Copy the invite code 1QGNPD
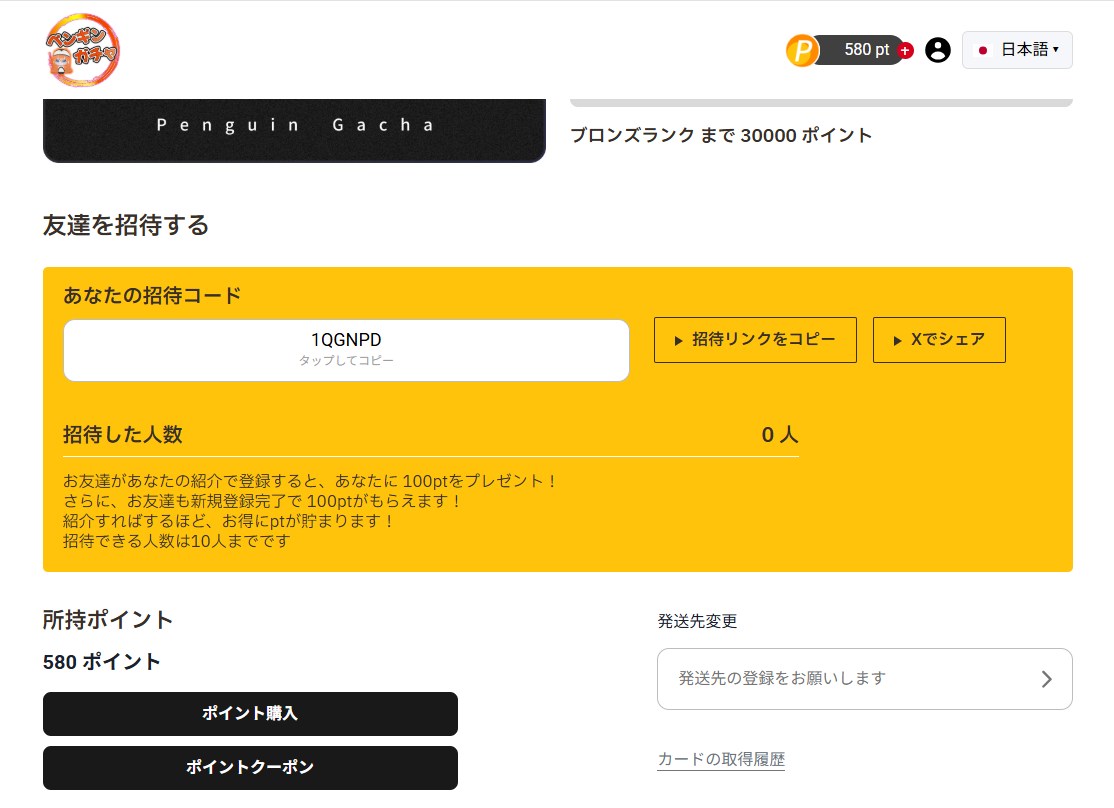 pos(346,349)
